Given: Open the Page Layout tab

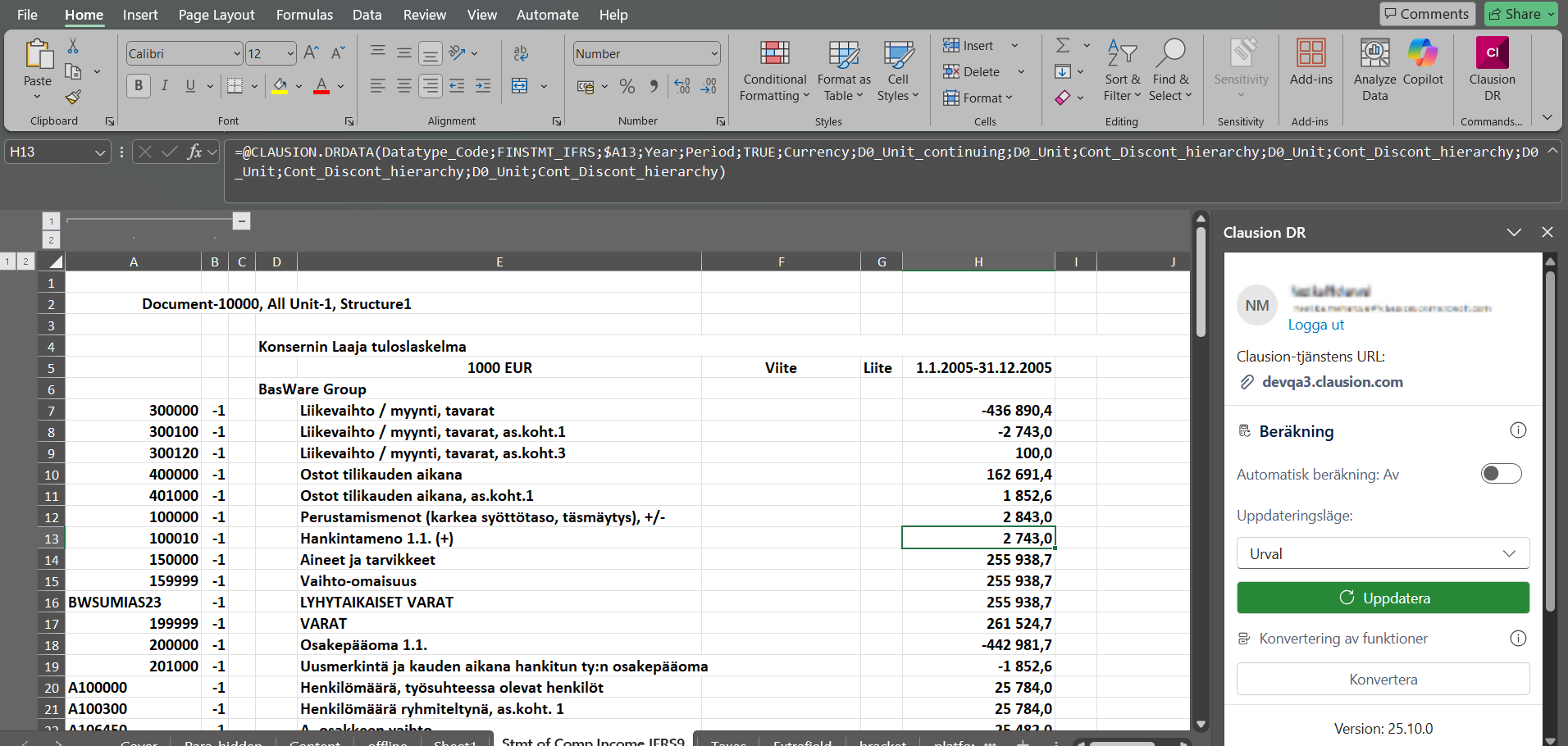Looking at the screenshot, I should pos(217,15).
